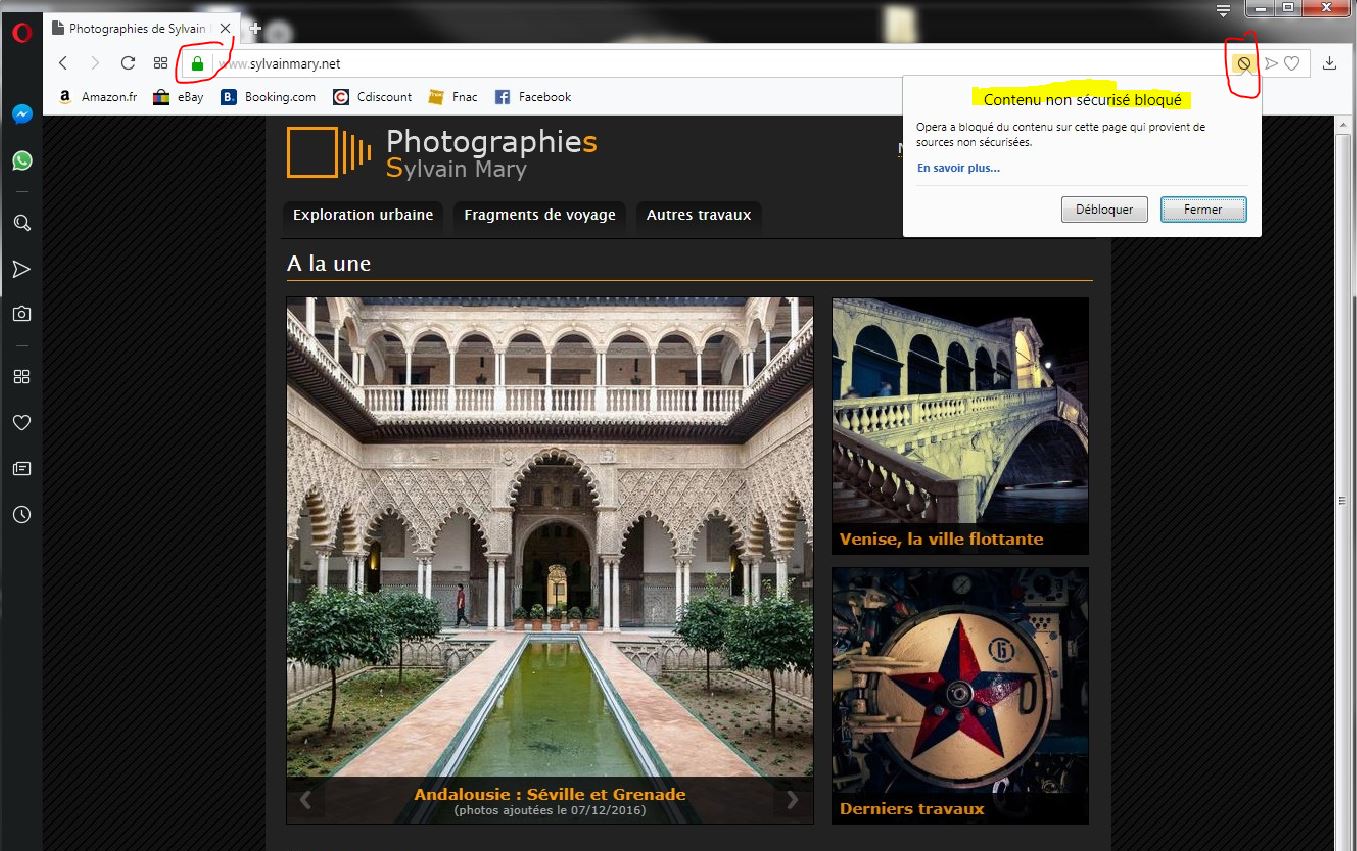The height and width of the screenshot is (851, 1357).
Task: Open the Opera main menu logo
Action: [x=22, y=33]
